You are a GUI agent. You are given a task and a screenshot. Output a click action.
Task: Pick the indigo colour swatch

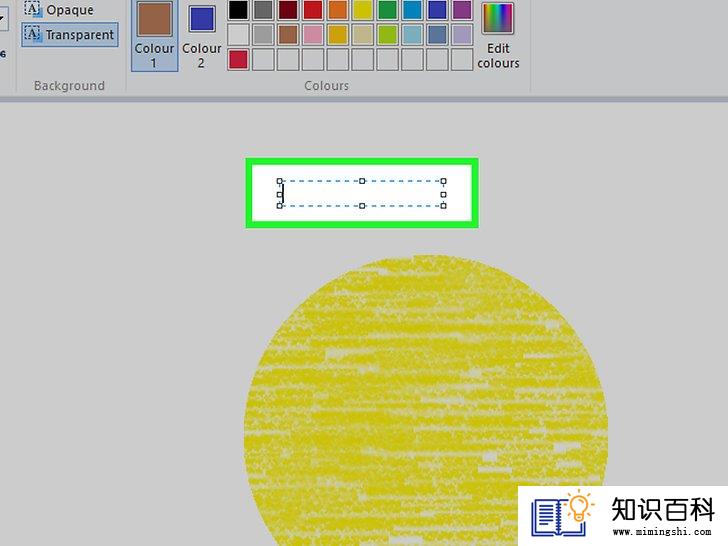pyautogui.click(x=437, y=9)
